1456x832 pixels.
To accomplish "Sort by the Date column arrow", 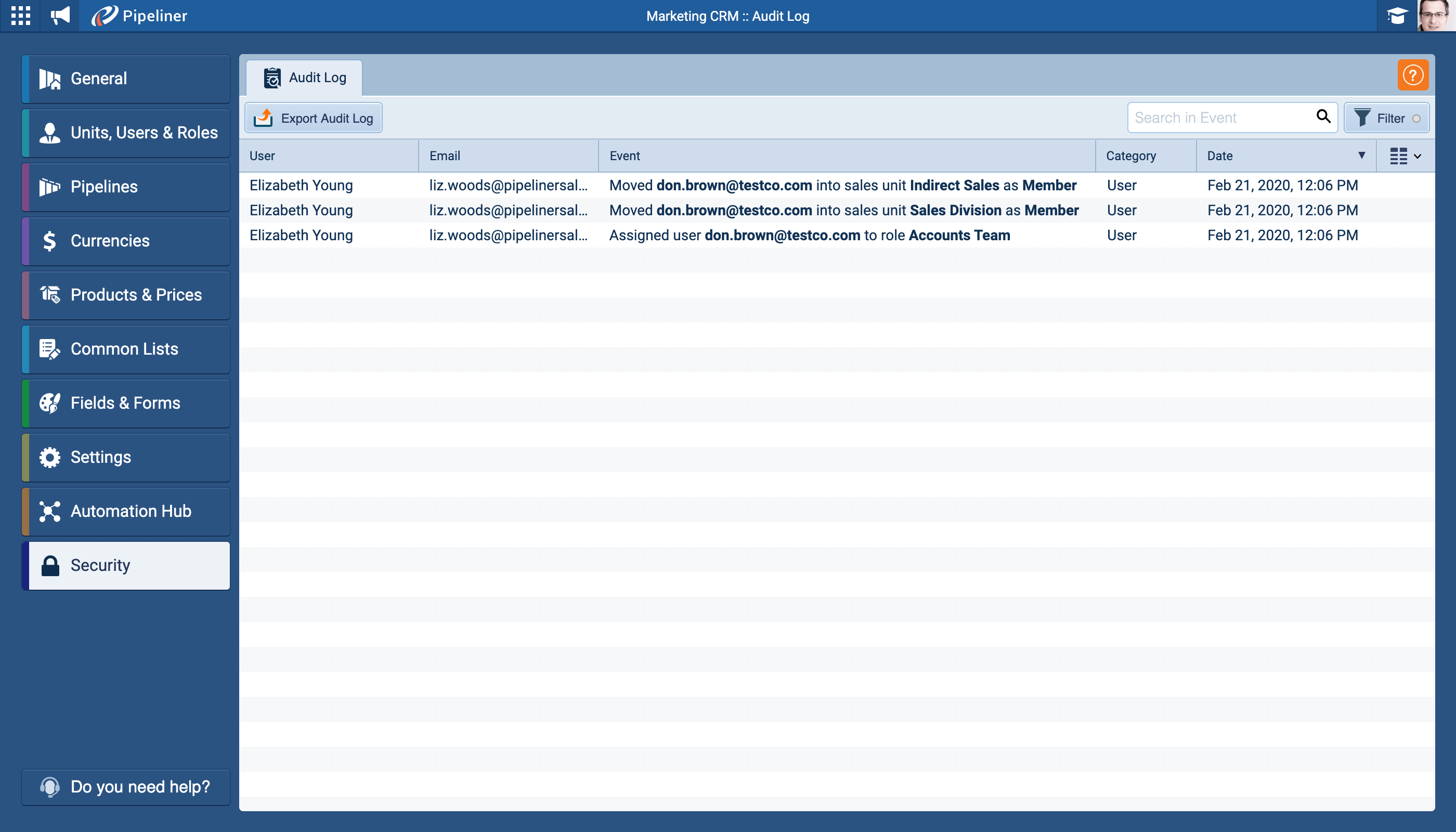I will [1361, 155].
